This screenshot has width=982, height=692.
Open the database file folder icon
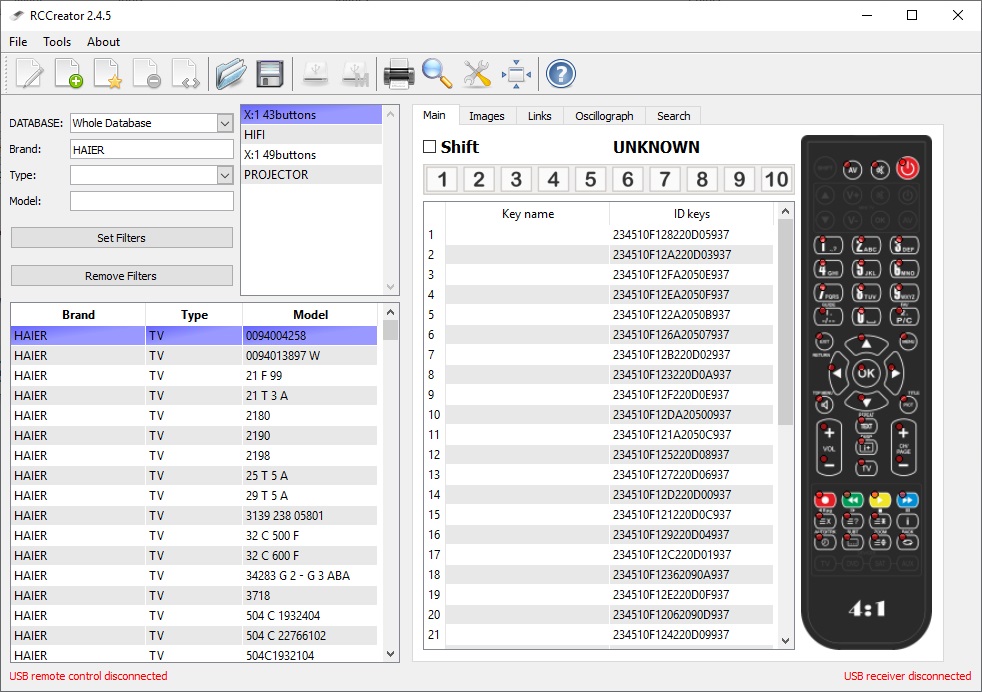[230, 73]
